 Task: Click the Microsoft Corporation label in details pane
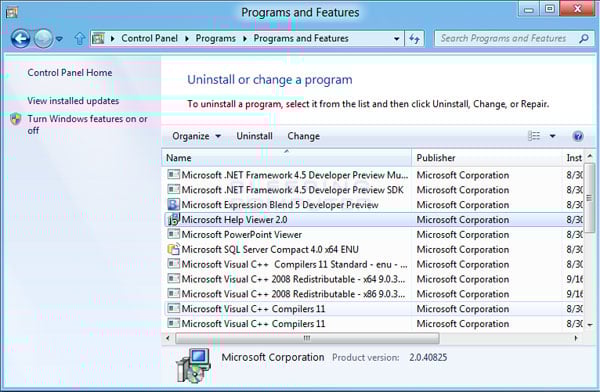click(273, 357)
